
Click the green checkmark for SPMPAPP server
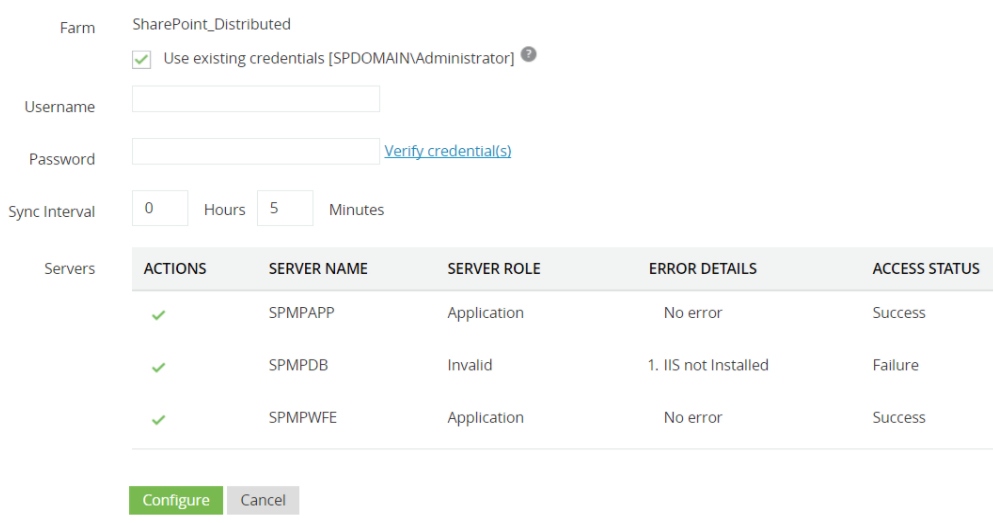click(x=158, y=315)
